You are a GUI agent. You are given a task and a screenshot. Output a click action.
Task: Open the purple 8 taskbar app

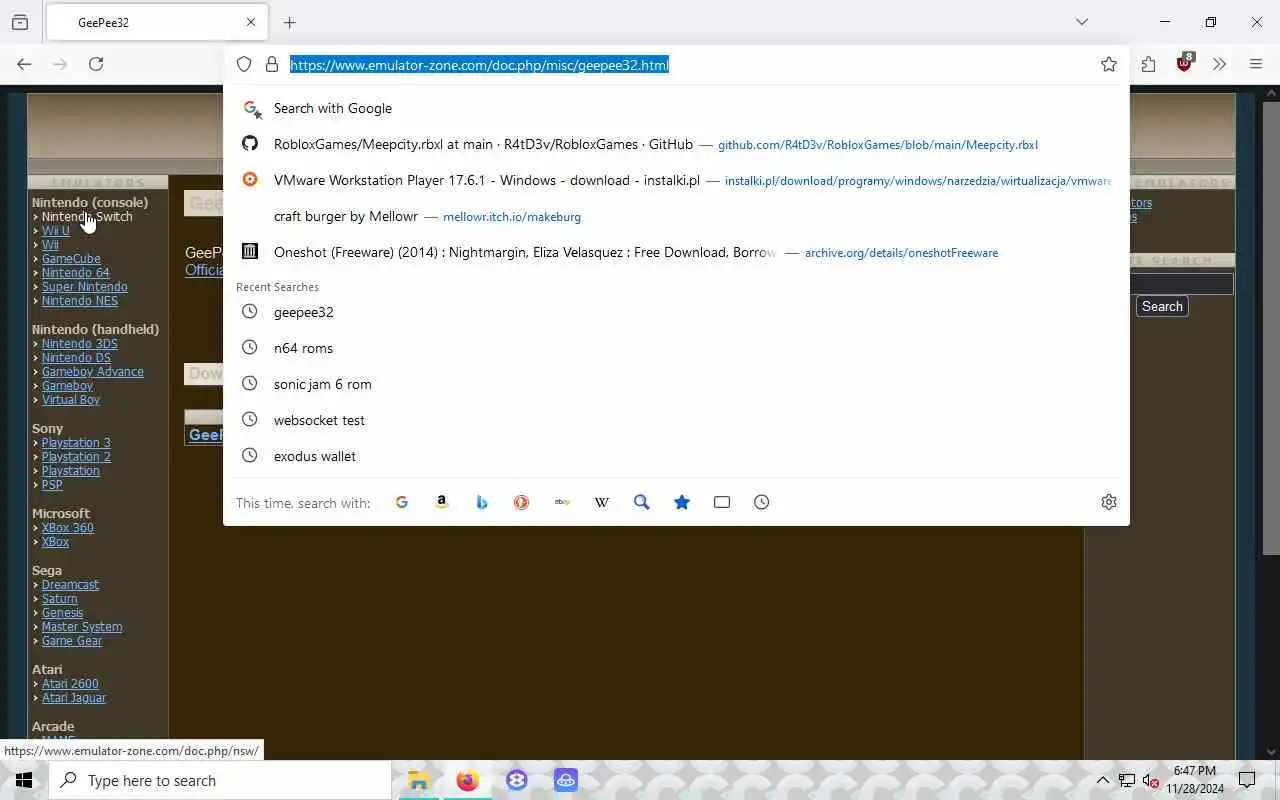click(x=516, y=780)
